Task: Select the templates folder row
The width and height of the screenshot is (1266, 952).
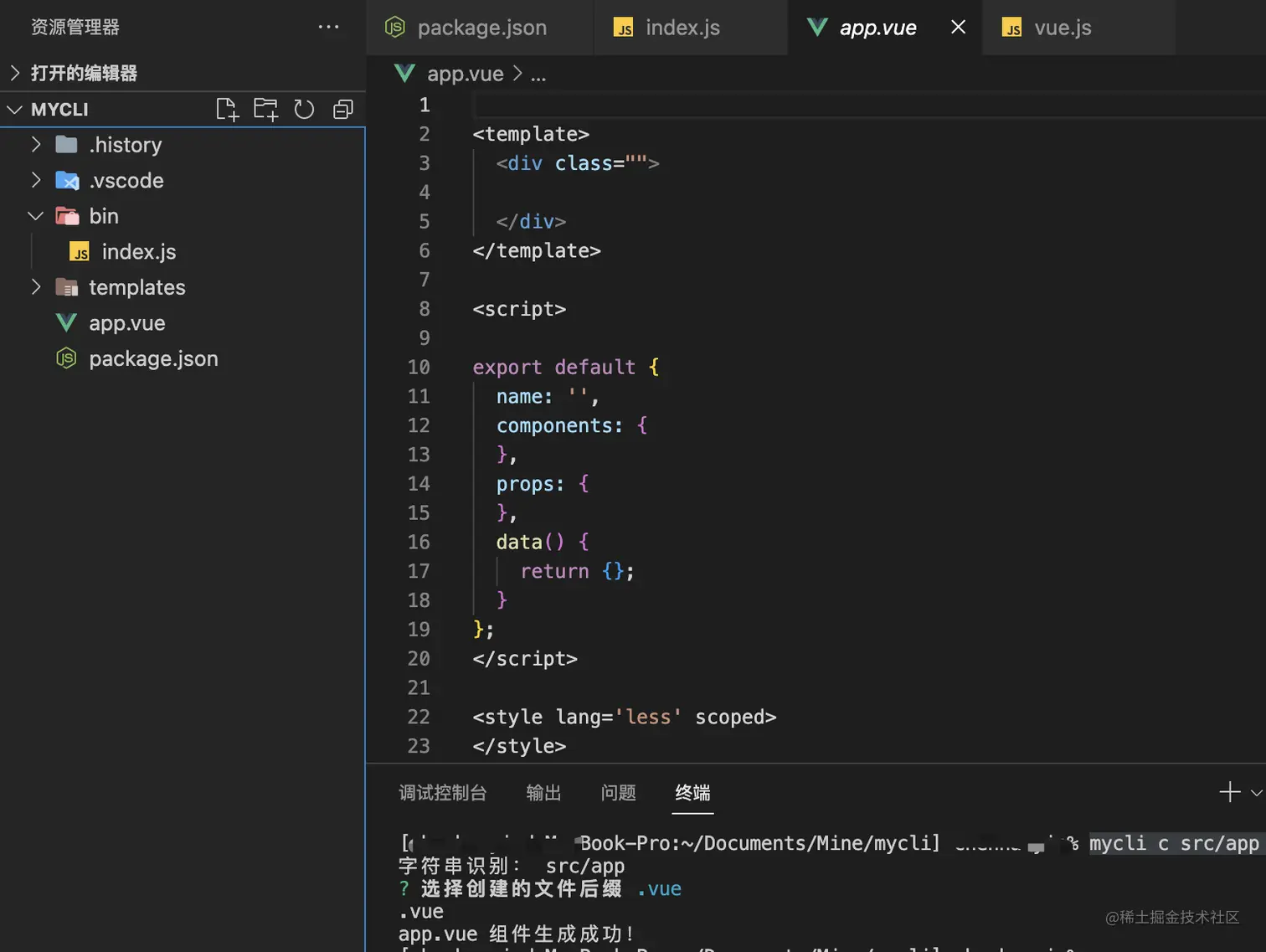Action: click(183, 287)
